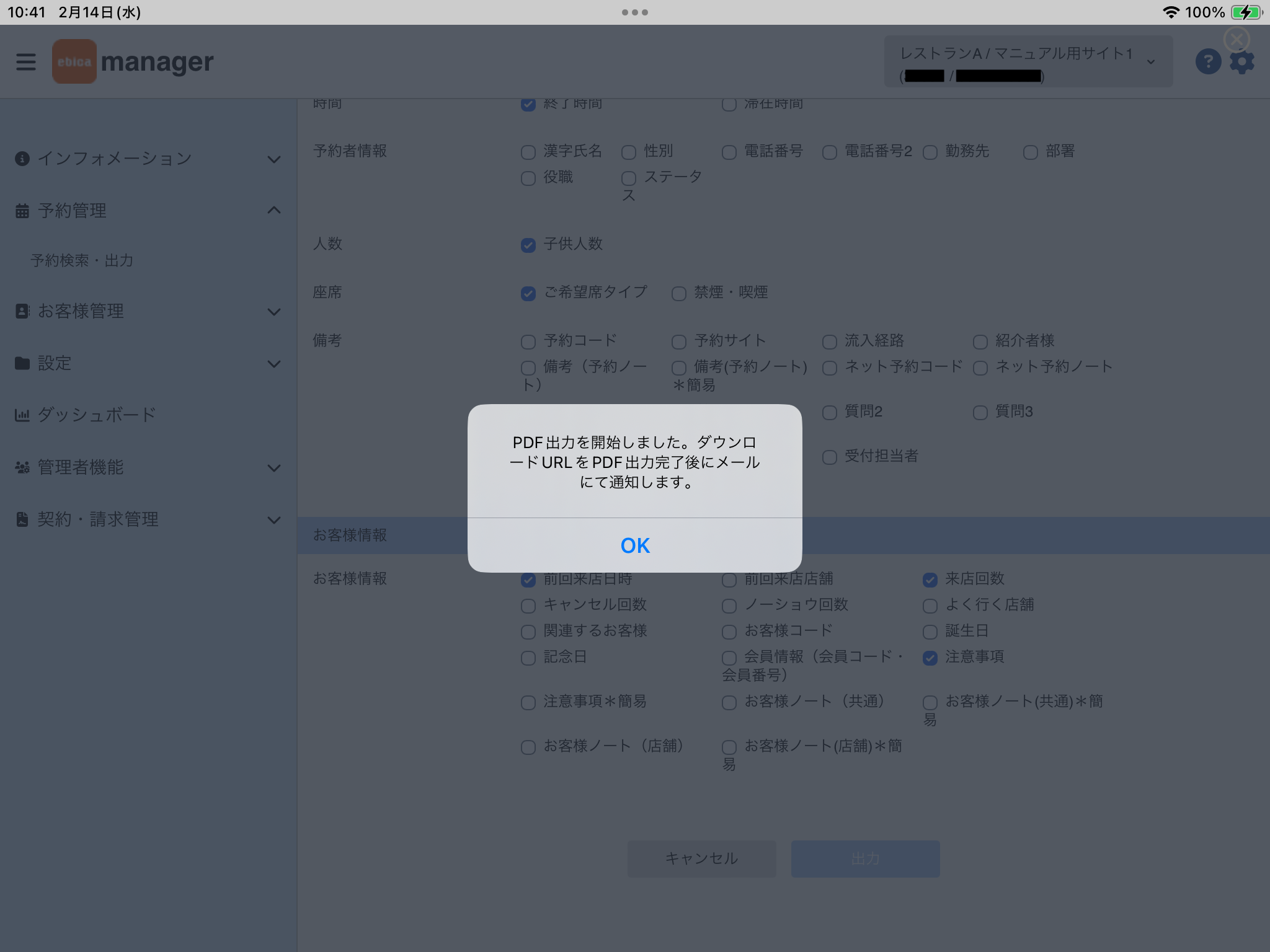The image size is (1270, 952).
Task: Toggle the 性別 checkbox
Action: point(629,152)
